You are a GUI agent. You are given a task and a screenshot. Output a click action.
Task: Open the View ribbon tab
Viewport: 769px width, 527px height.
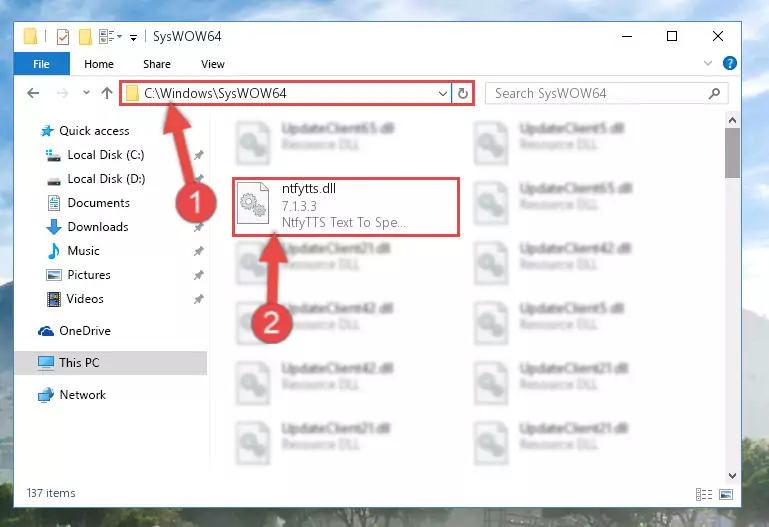(213, 64)
